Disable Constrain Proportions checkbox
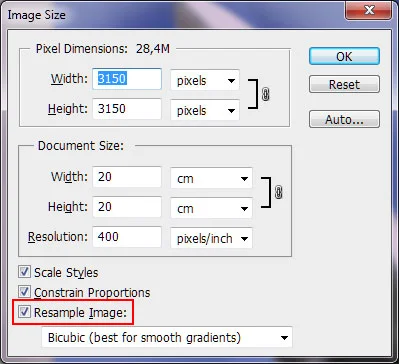The height and width of the screenshot is (364, 399). (x=24, y=292)
